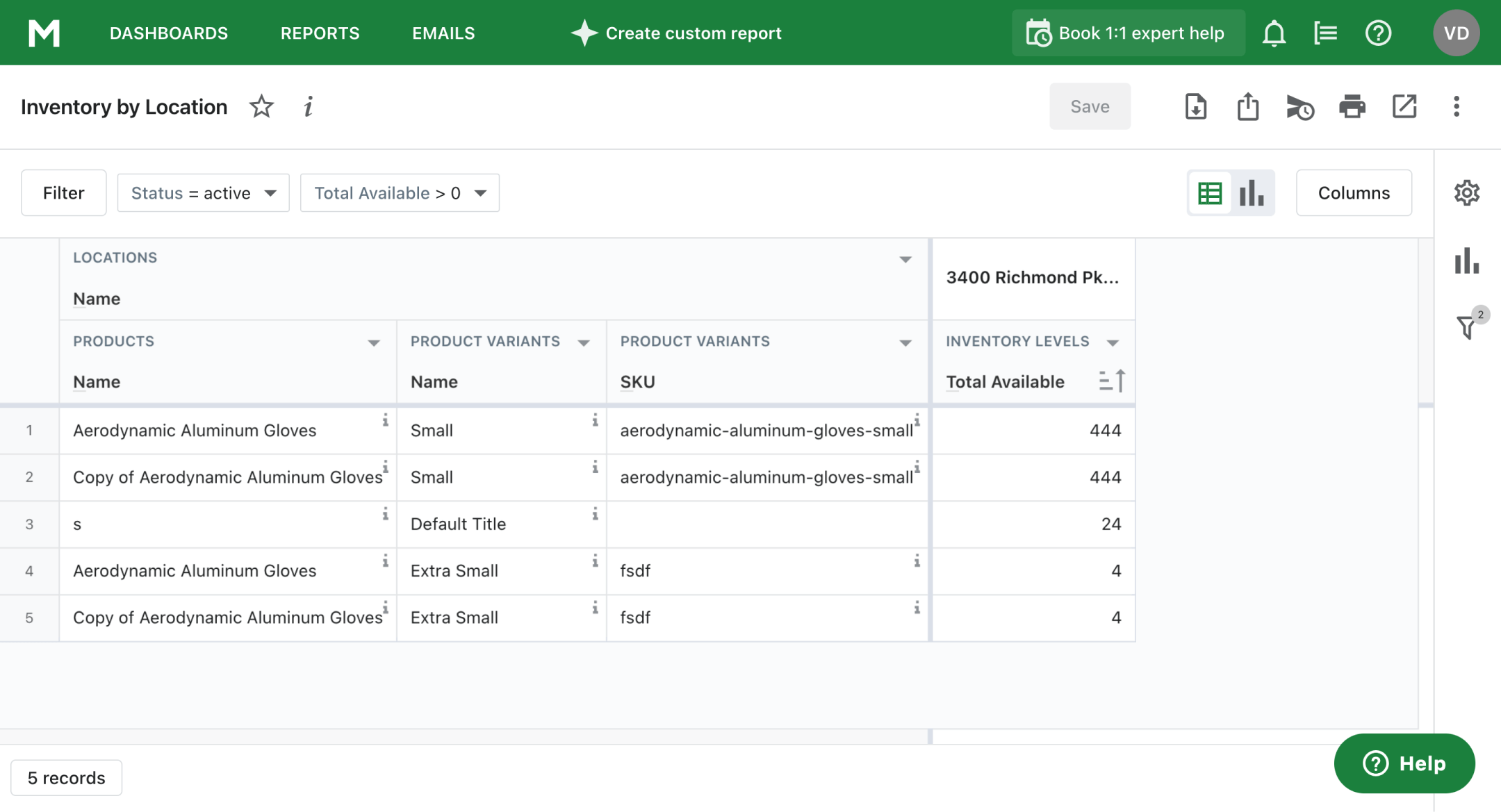The height and width of the screenshot is (812, 1501).
Task: Click the 5 records counter
Action: pos(66,778)
